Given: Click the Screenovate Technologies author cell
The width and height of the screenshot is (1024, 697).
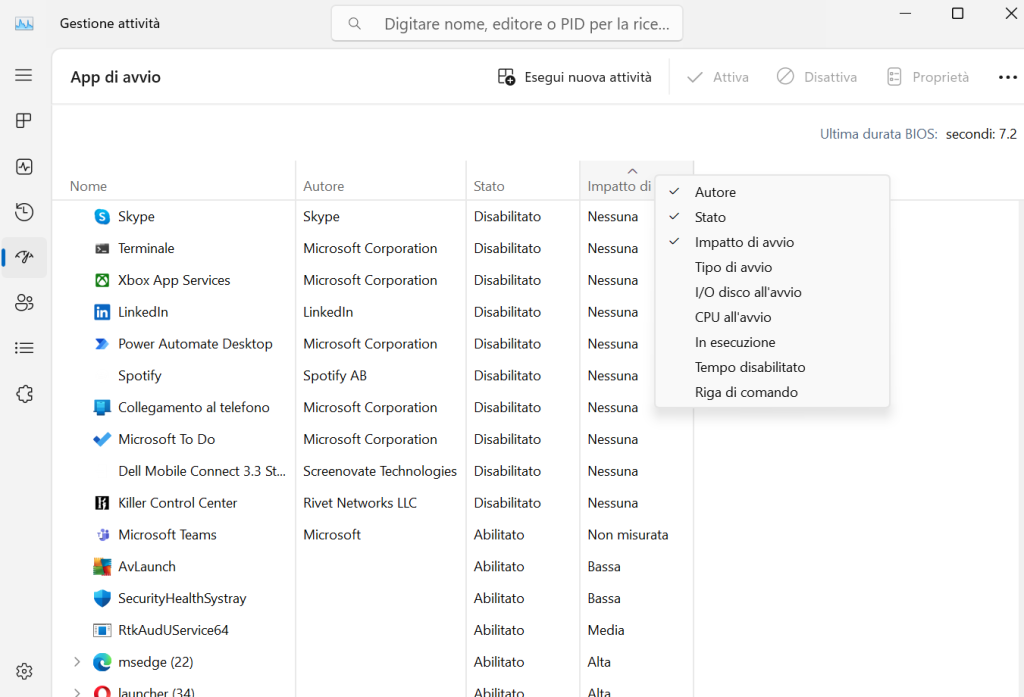Looking at the screenshot, I should [380, 471].
